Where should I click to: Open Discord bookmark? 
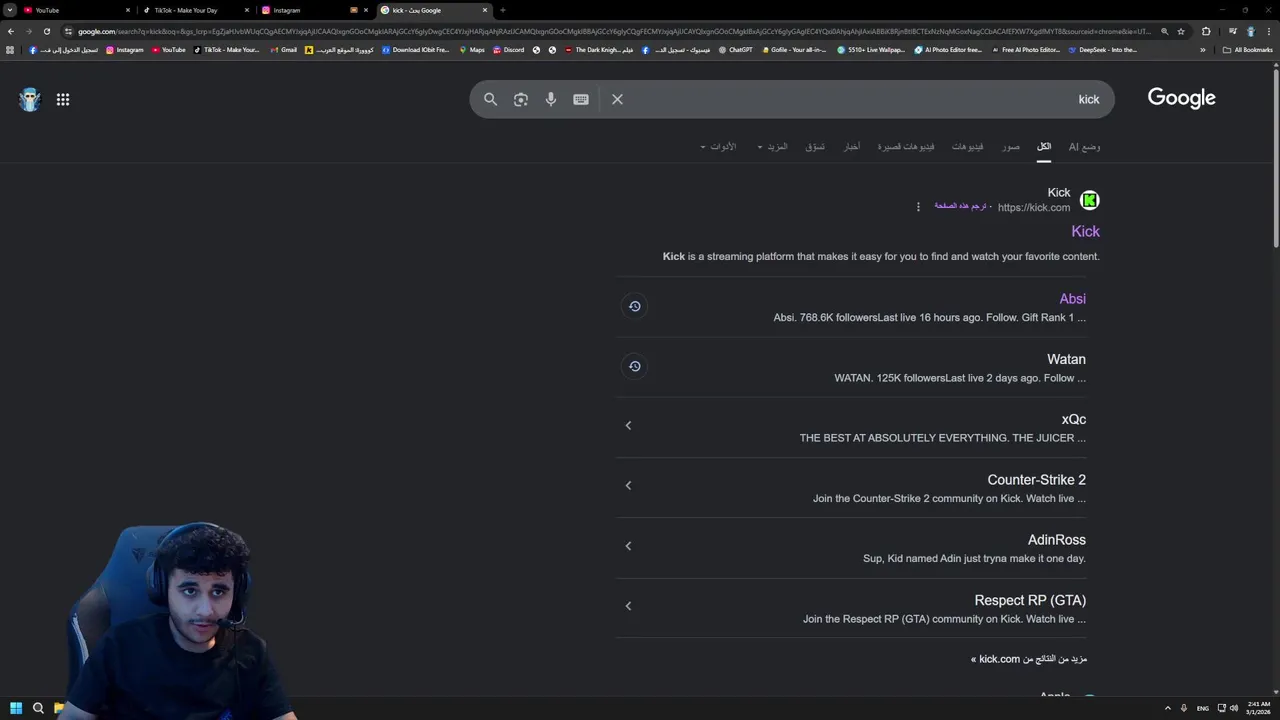(x=508, y=50)
